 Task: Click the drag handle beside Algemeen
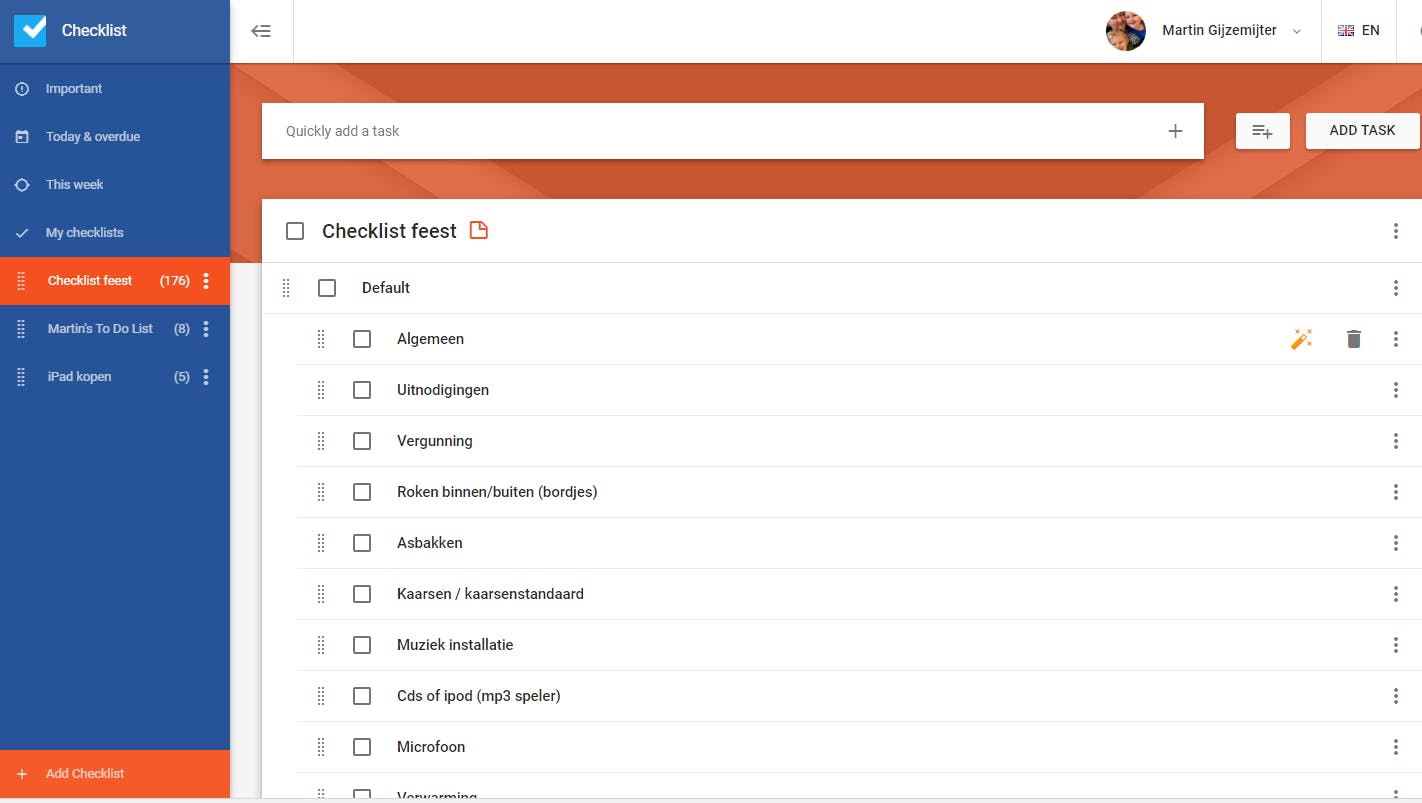tap(321, 339)
